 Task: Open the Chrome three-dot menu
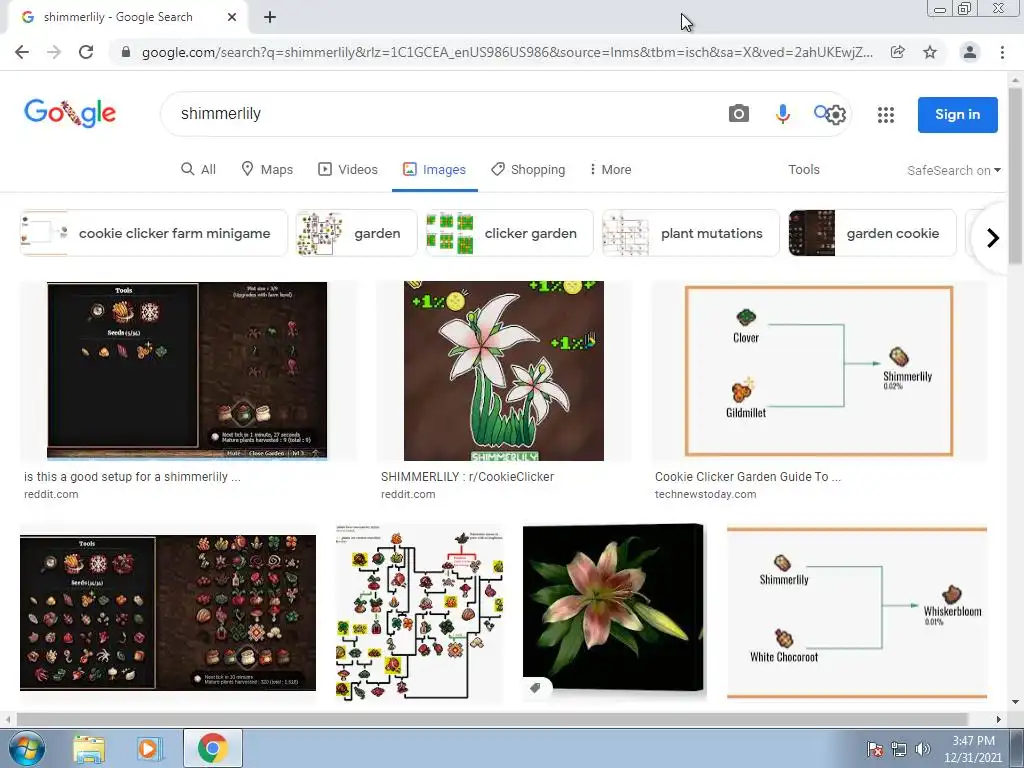pos(1002,52)
